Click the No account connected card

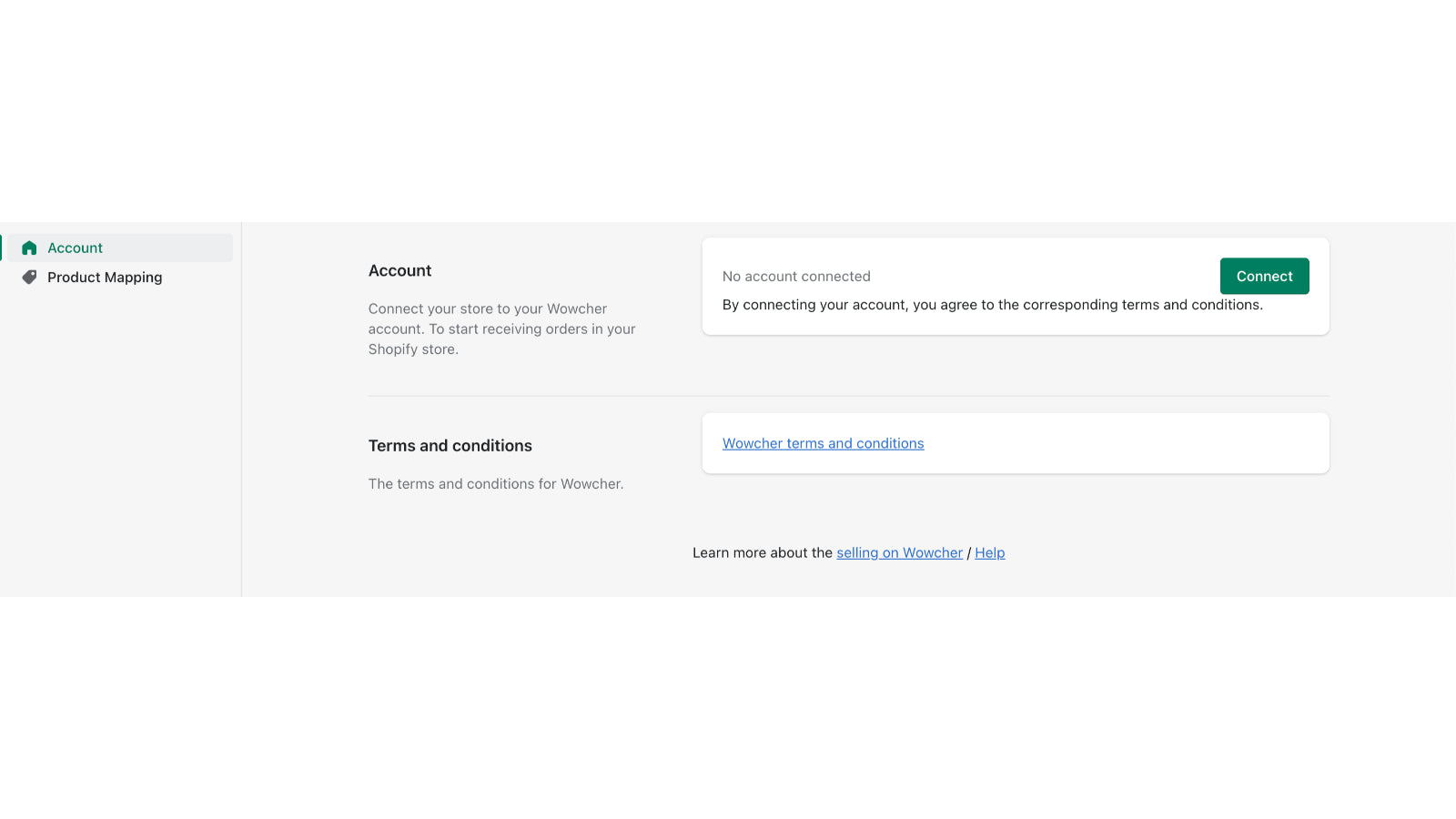pyautogui.click(x=1015, y=286)
